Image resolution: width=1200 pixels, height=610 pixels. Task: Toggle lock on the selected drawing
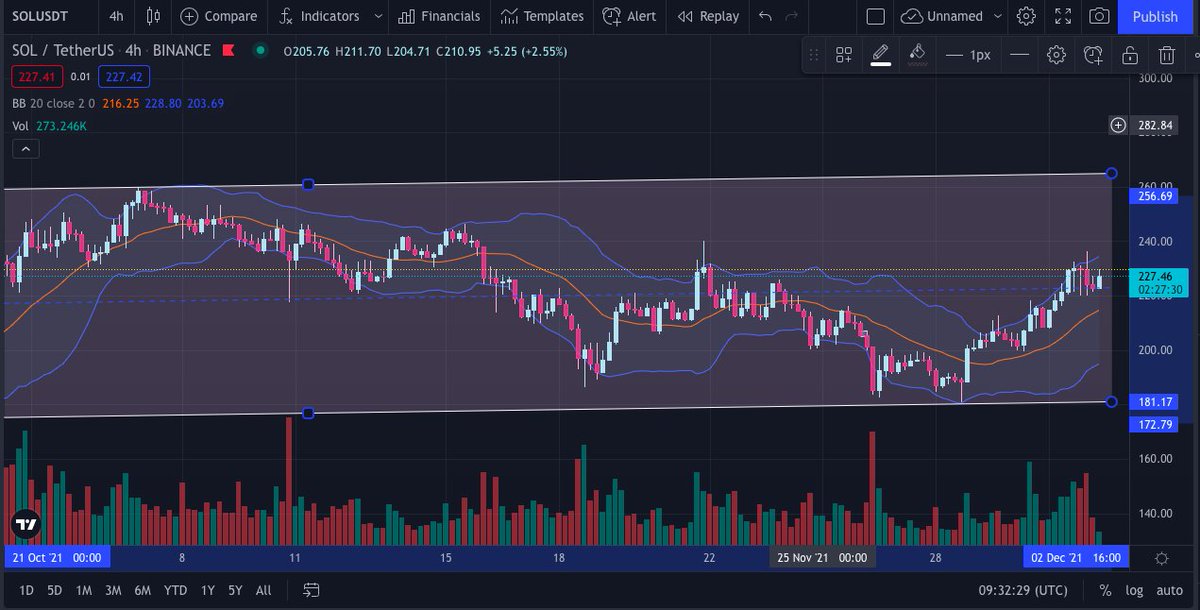[1130, 55]
